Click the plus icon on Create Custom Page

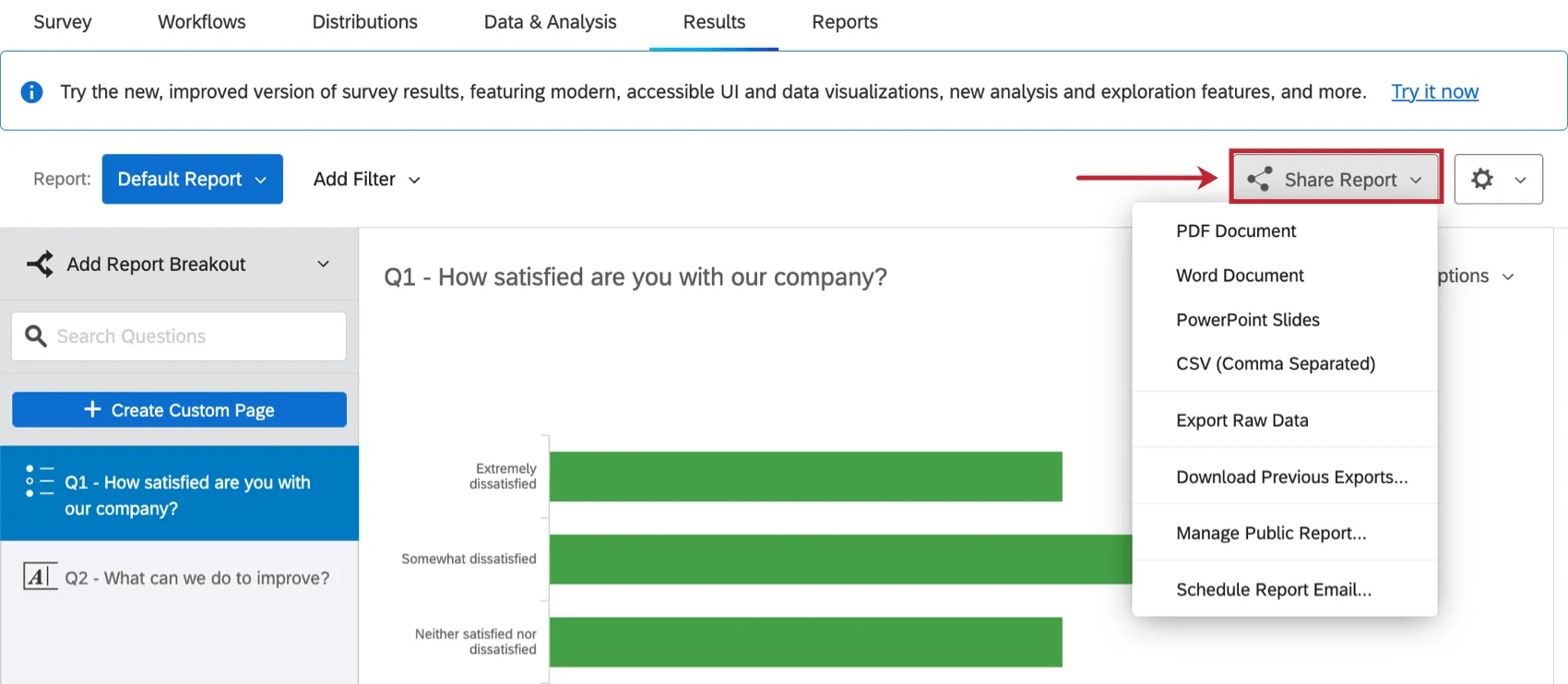click(93, 409)
